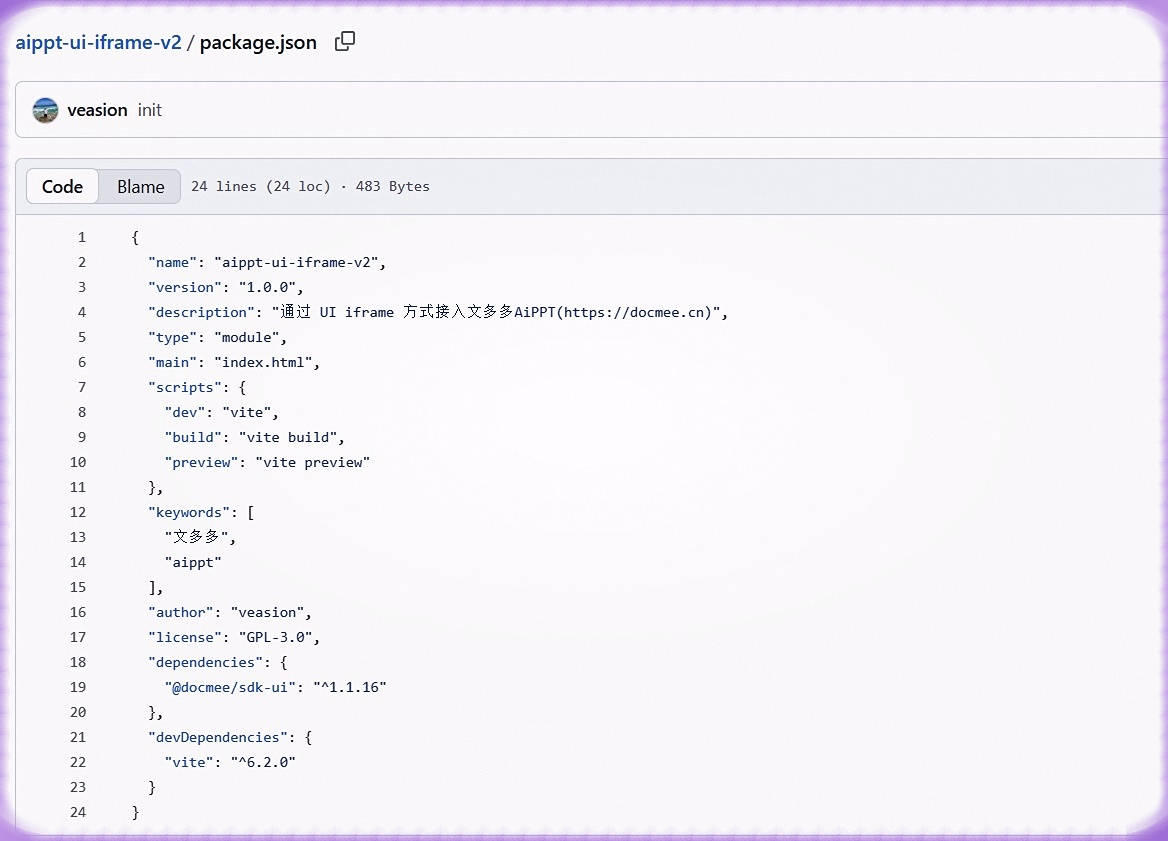Open the aippt-ui-iframe-v2 repository breadcrumb
Screen dimensions: 1168x841
pyautogui.click(x=98, y=42)
